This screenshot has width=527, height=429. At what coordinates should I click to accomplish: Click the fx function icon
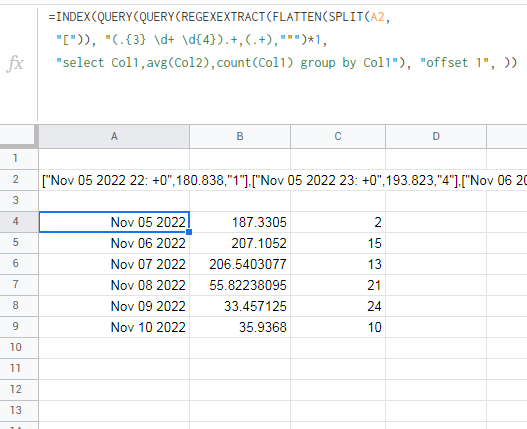click(15, 63)
